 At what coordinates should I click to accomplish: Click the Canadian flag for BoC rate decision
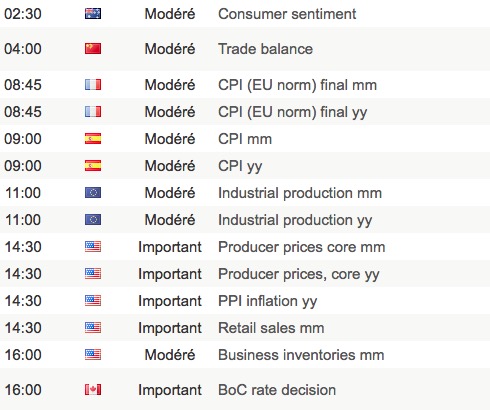93,390
